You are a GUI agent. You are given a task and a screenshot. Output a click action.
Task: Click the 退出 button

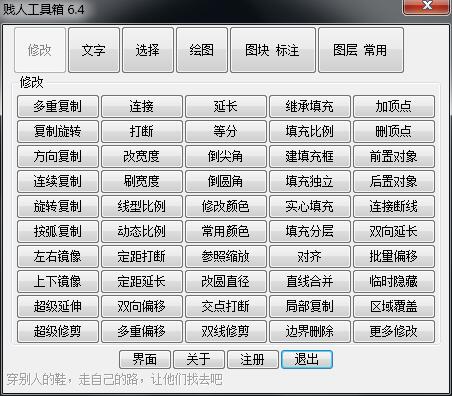click(x=307, y=359)
